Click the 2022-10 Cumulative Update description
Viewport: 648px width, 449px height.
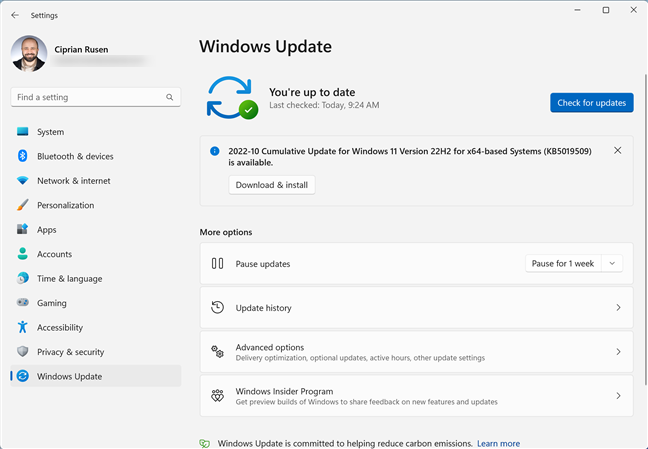tap(410, 157)
